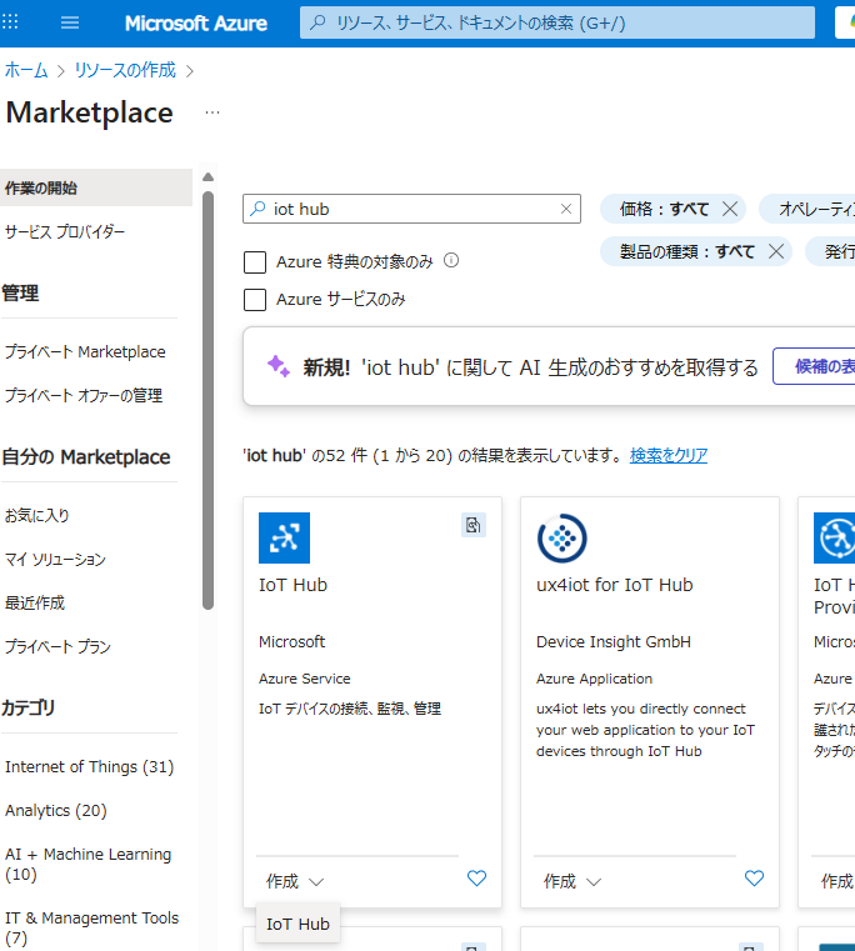Image resolution: width=855 pixels, height=951 pixels.
Task: Open the IoT Hub card title
Action: [x=293, y=585]
